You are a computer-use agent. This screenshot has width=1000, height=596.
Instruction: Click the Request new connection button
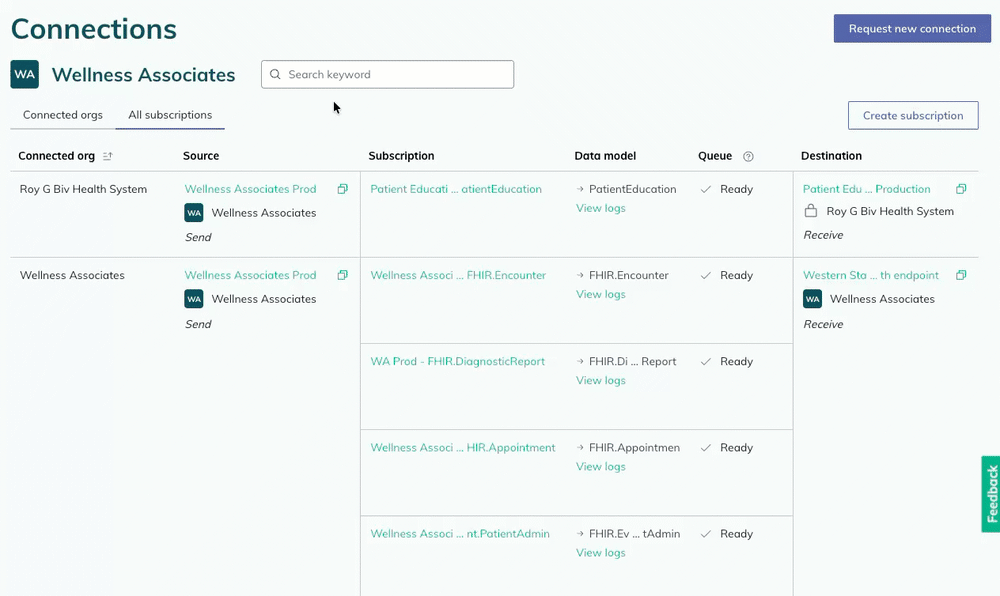click(911, 28)
